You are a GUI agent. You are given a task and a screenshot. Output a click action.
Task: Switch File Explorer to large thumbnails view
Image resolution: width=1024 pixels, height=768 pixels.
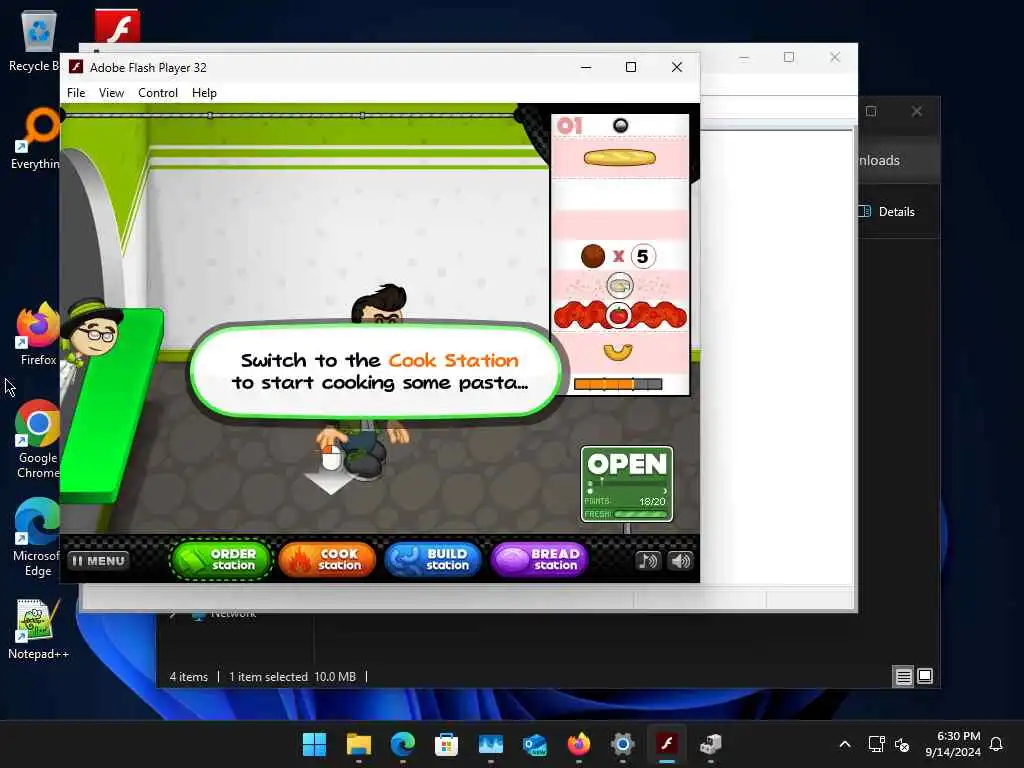tap(925, 677)
